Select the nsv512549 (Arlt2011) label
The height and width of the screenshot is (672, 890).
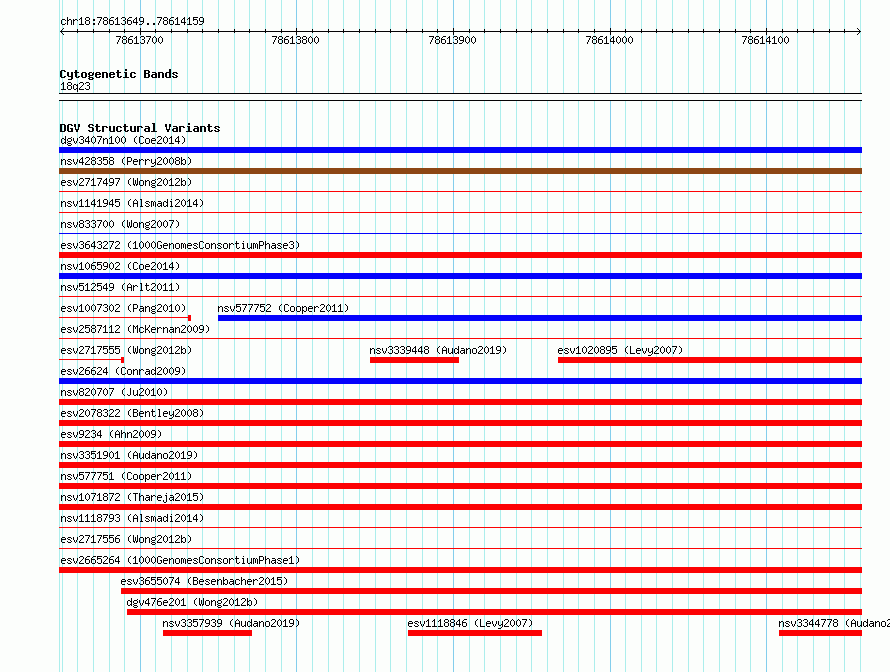click(x=120, y=287)
